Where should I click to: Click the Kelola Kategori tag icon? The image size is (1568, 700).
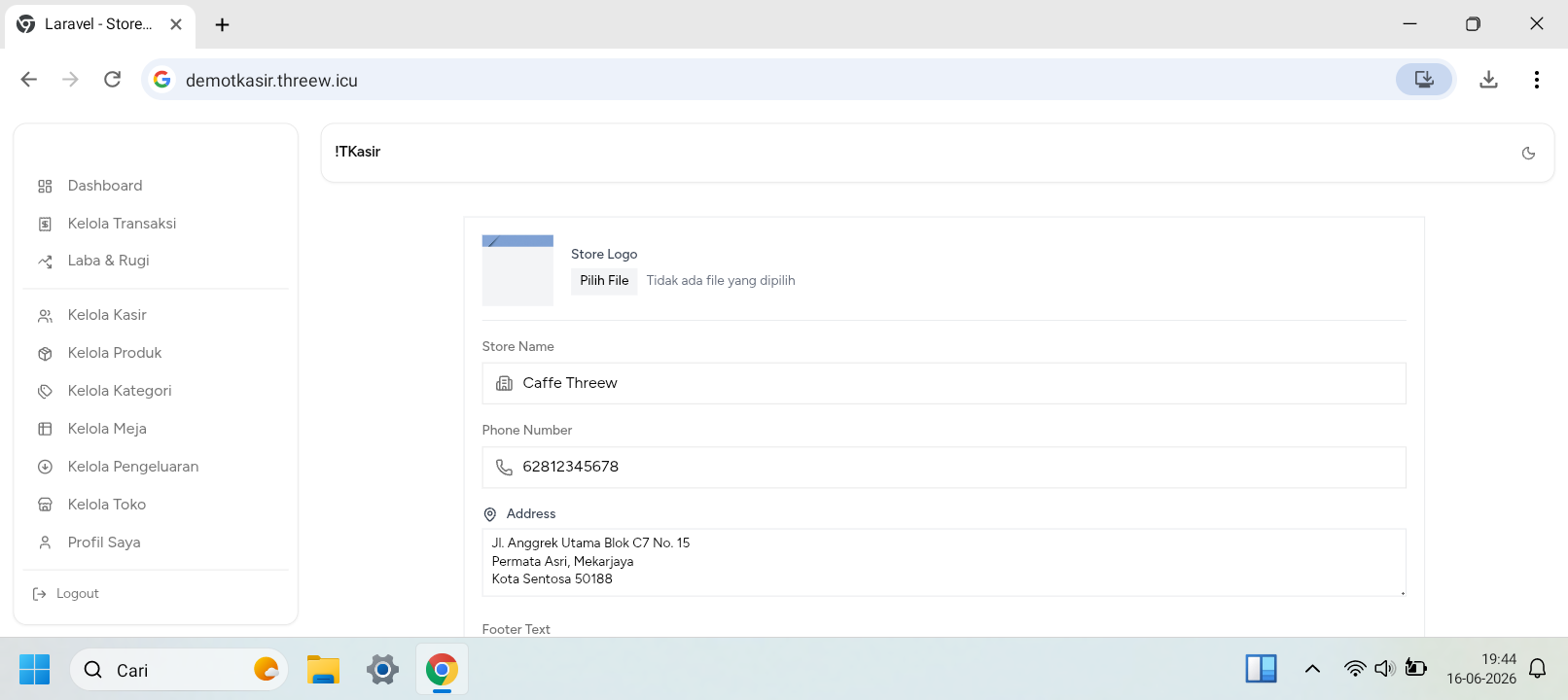point(45,392)
